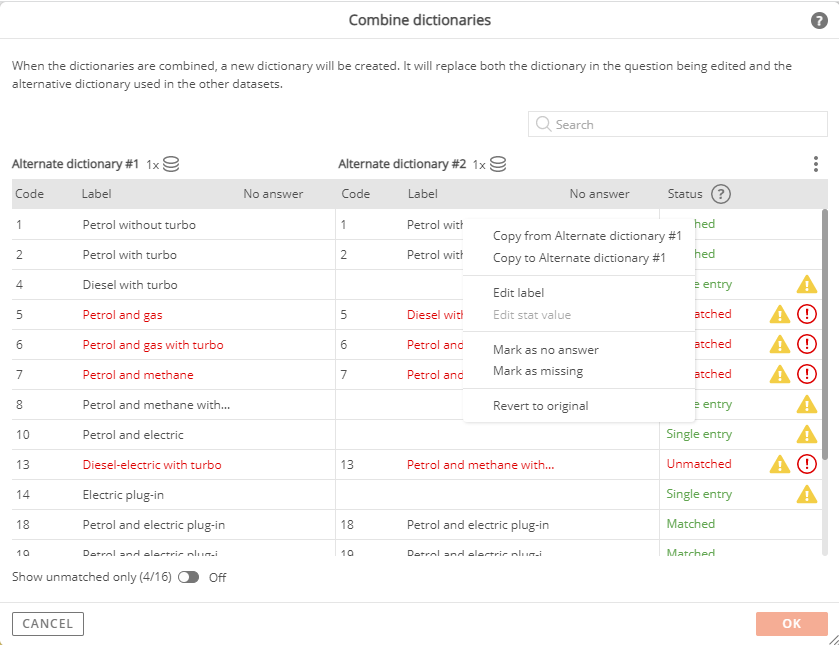The height and width of the screenshot is (645, 839).
Task: Choose Copy to Alternate dictionary #1
Action: pyautogui.click(x=579, y=258)
